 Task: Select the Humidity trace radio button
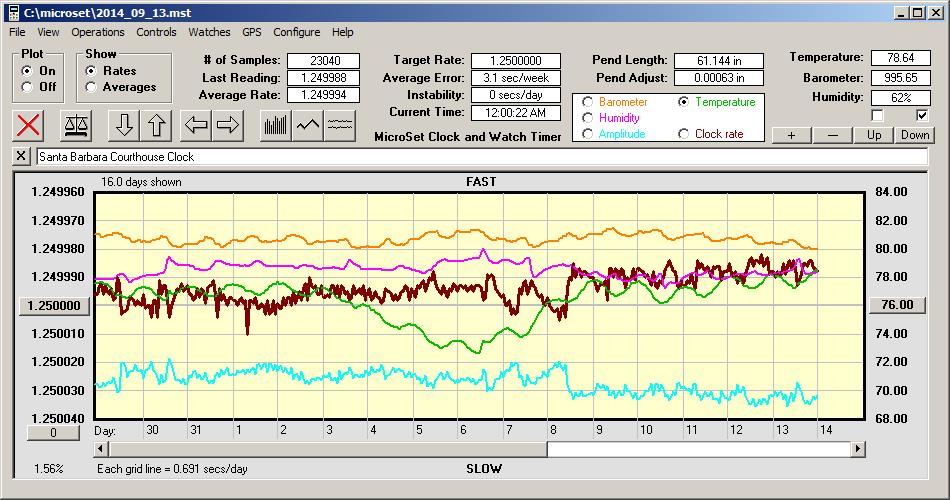(x=587, y=118)
